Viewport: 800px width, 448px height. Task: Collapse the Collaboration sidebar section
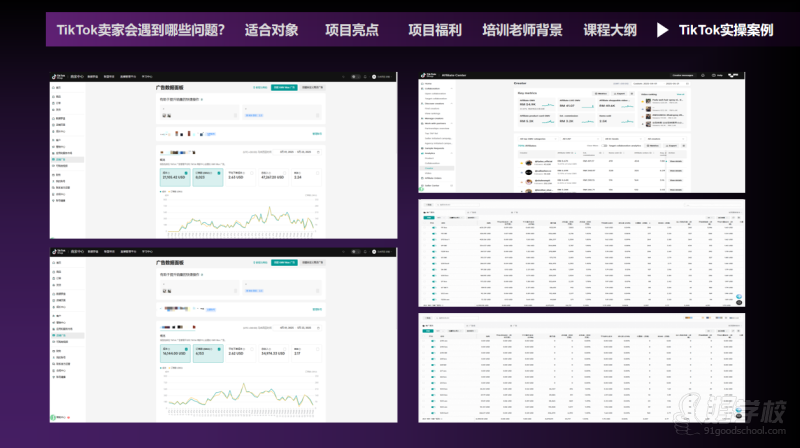(452, 88)
